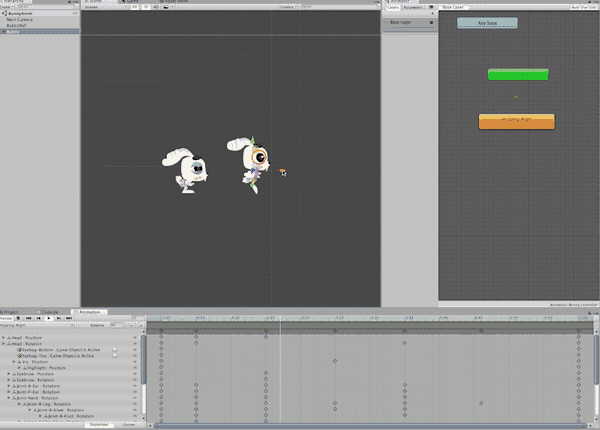
Task: Click Eyebag-Top row option icon
Action: tap(135, 356)
